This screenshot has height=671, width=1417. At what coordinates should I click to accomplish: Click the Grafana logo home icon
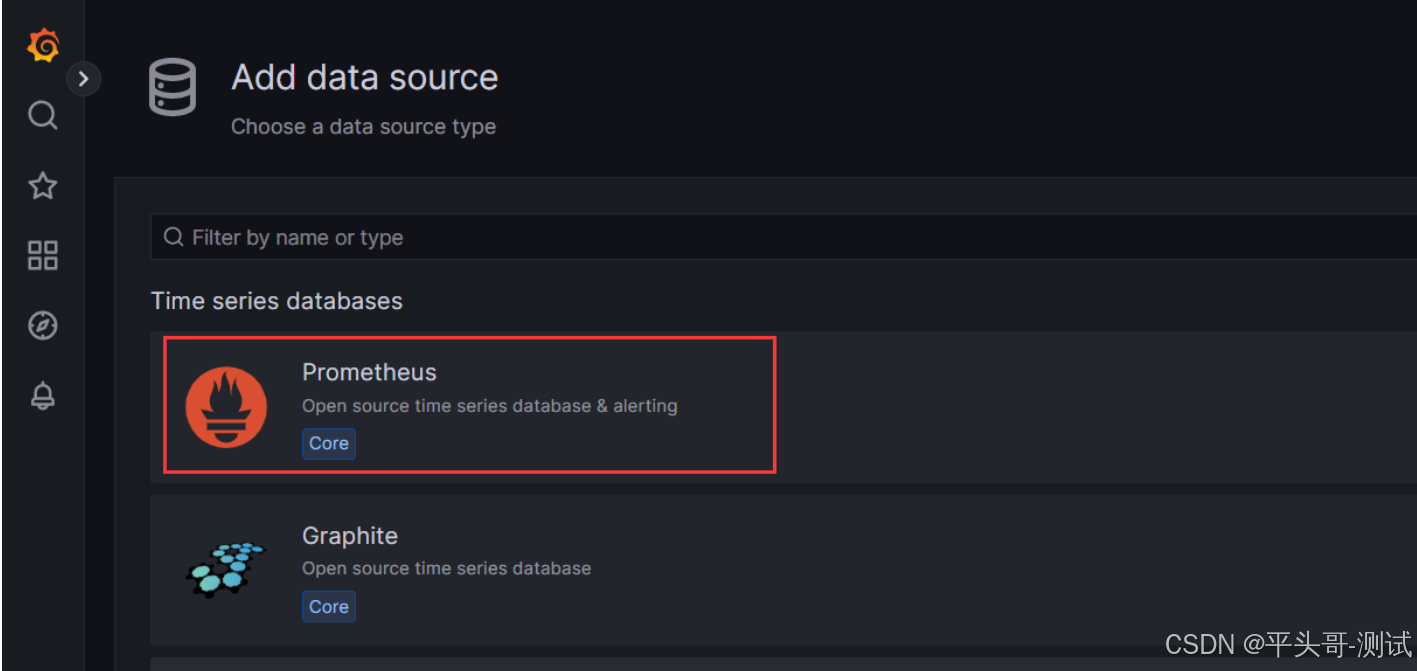[x=43, y=45]
